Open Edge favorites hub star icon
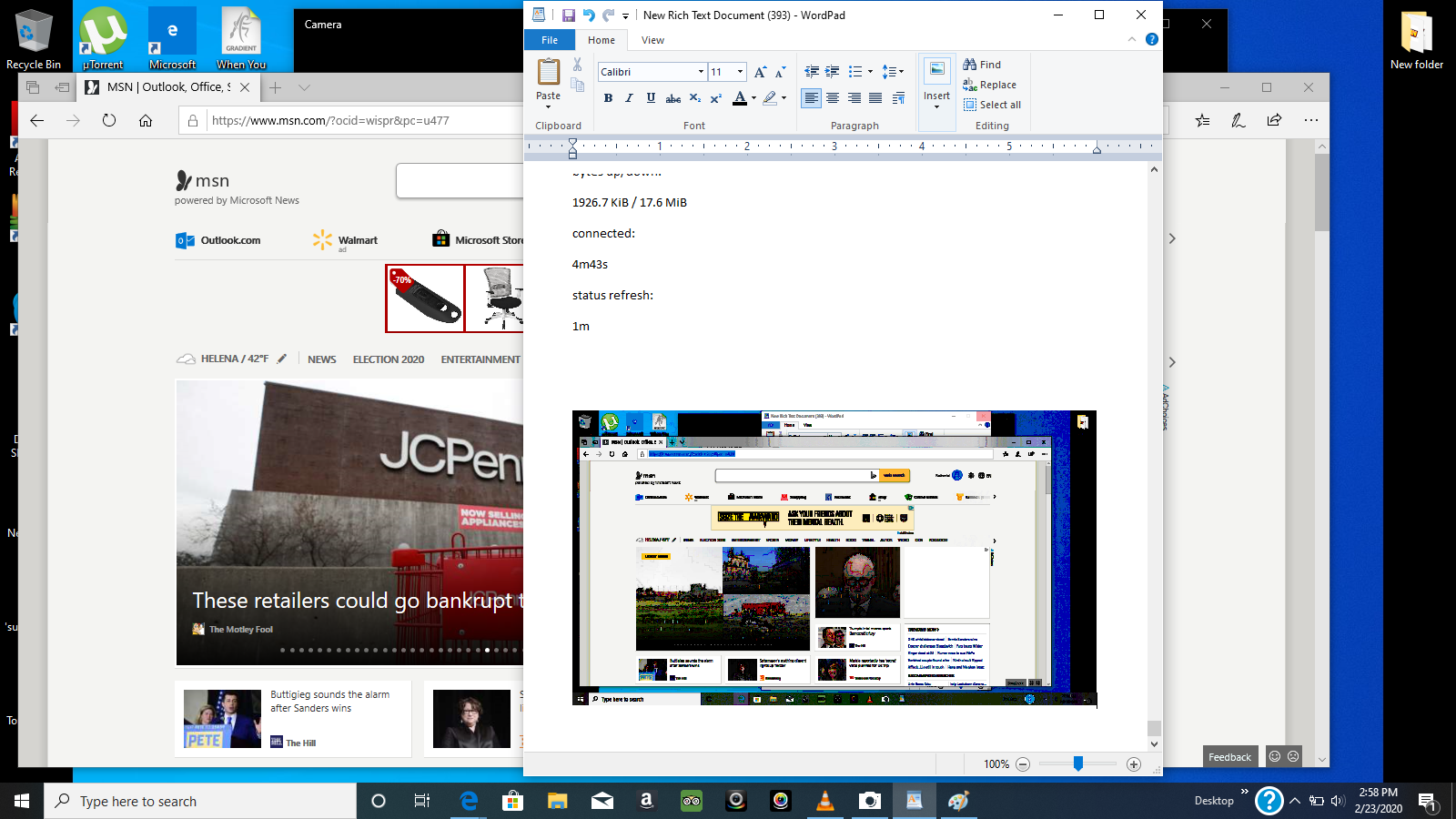The width and height of the screenshot is (1456, 819). pyautogui.click(x=1202, y=120)
